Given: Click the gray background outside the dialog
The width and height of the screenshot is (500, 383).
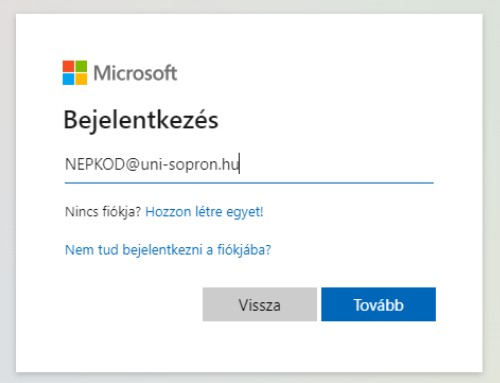Looking at the screenshot, I should click(7, 200).
